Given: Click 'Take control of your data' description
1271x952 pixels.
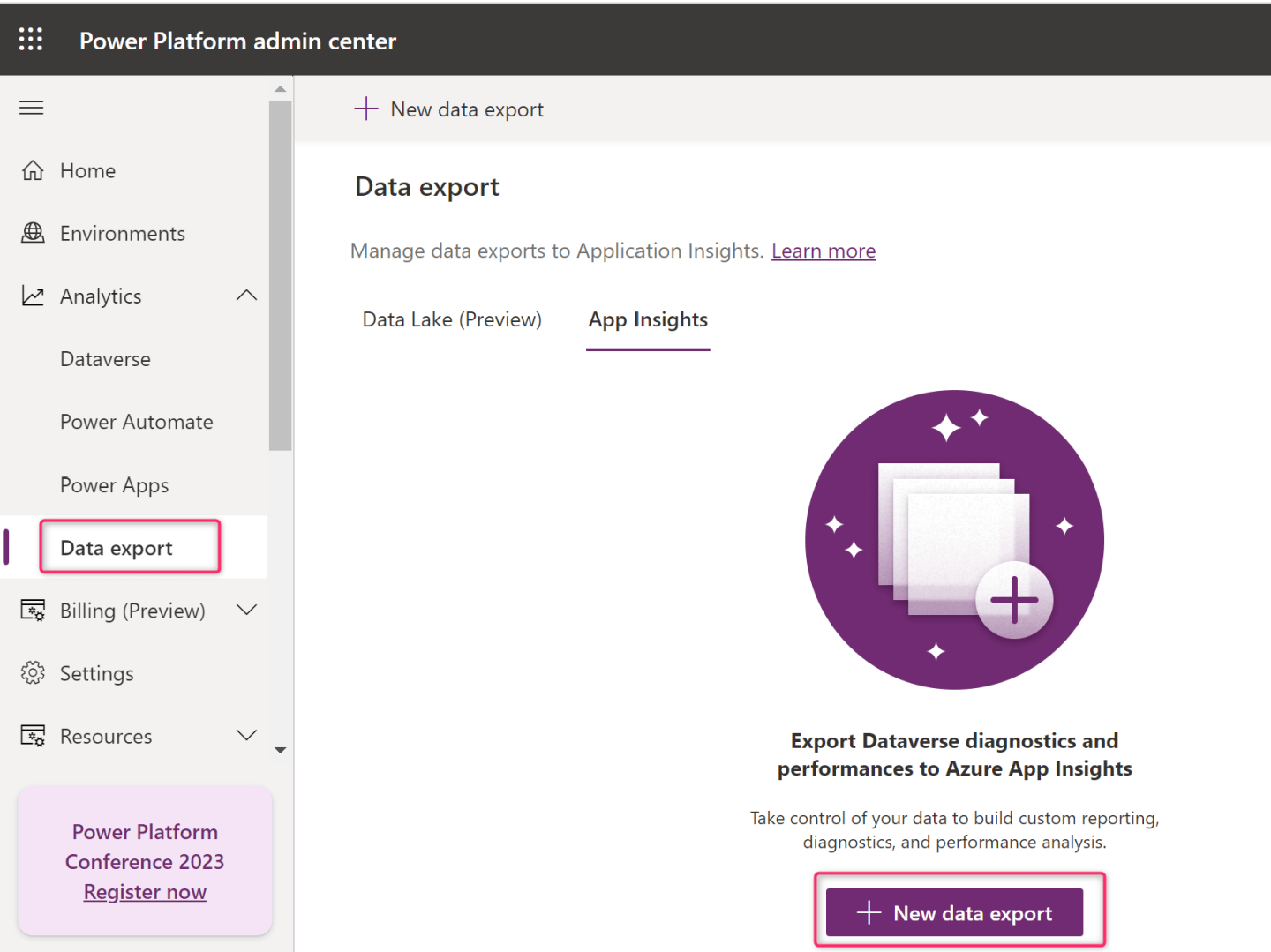Looking at the screenshot, I should pos(954,830).
